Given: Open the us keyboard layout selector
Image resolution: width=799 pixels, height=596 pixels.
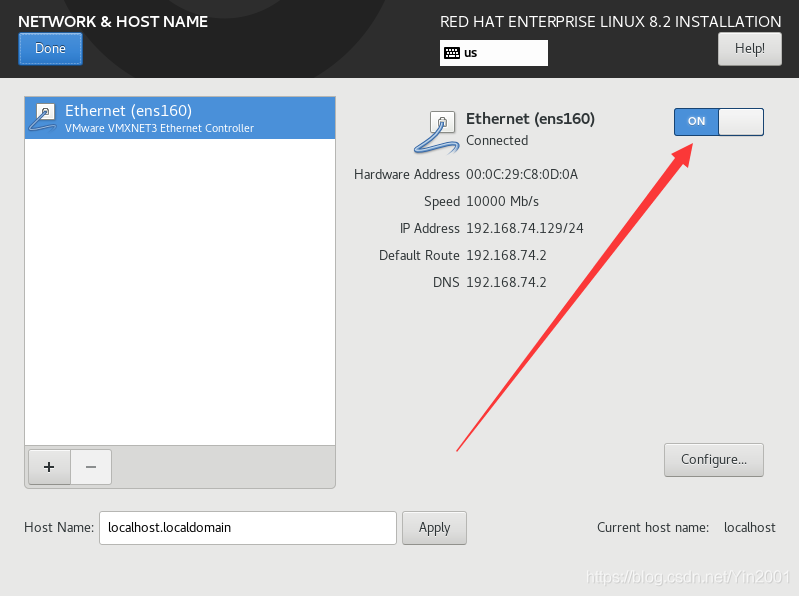Looking at the screenshot, I should point(494,53).
